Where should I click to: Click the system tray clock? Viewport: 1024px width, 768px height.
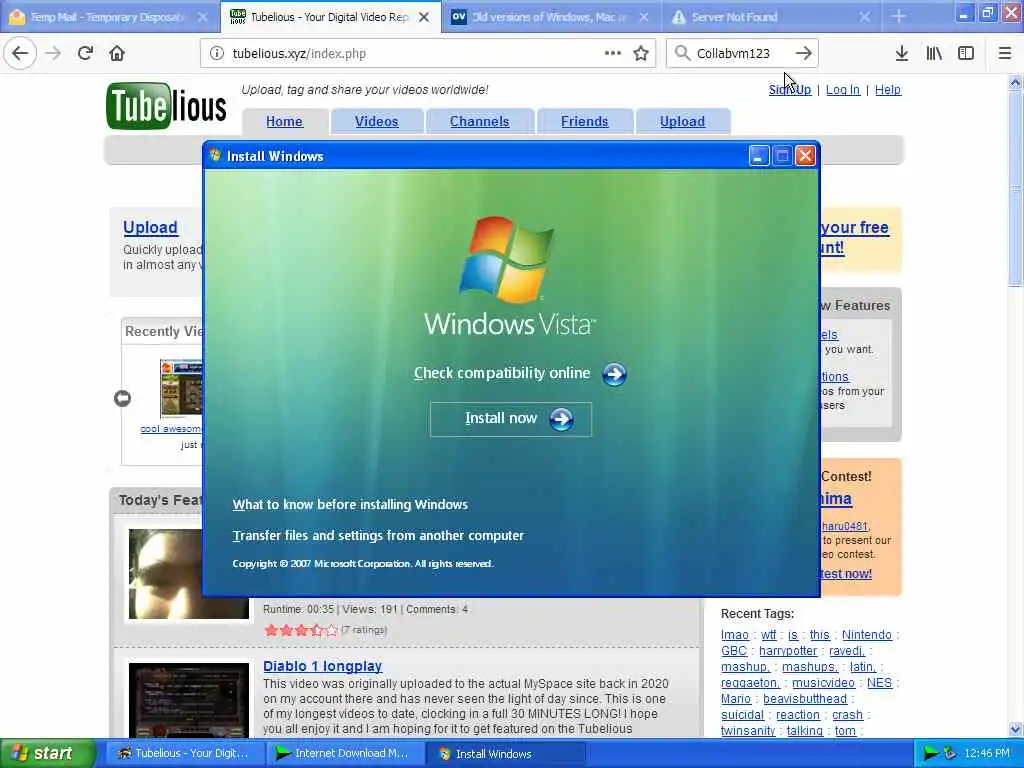987,753
